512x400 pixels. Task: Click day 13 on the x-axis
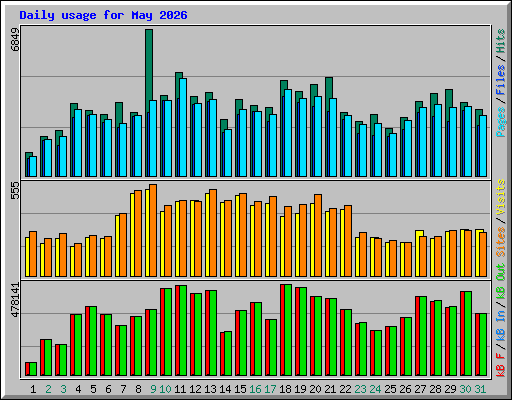pos(210,389)
